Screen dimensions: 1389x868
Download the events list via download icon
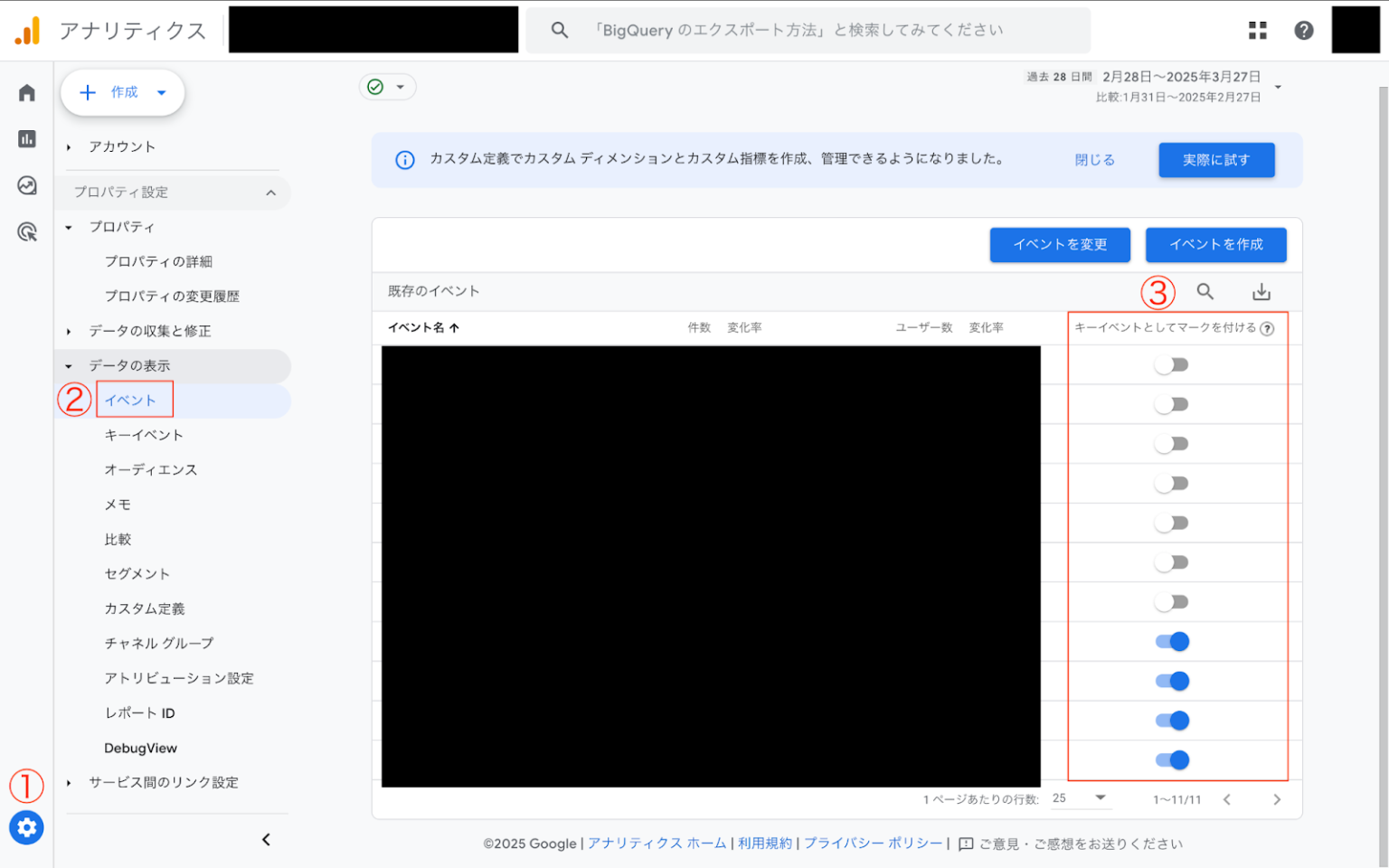click(x=1261, y=291)
